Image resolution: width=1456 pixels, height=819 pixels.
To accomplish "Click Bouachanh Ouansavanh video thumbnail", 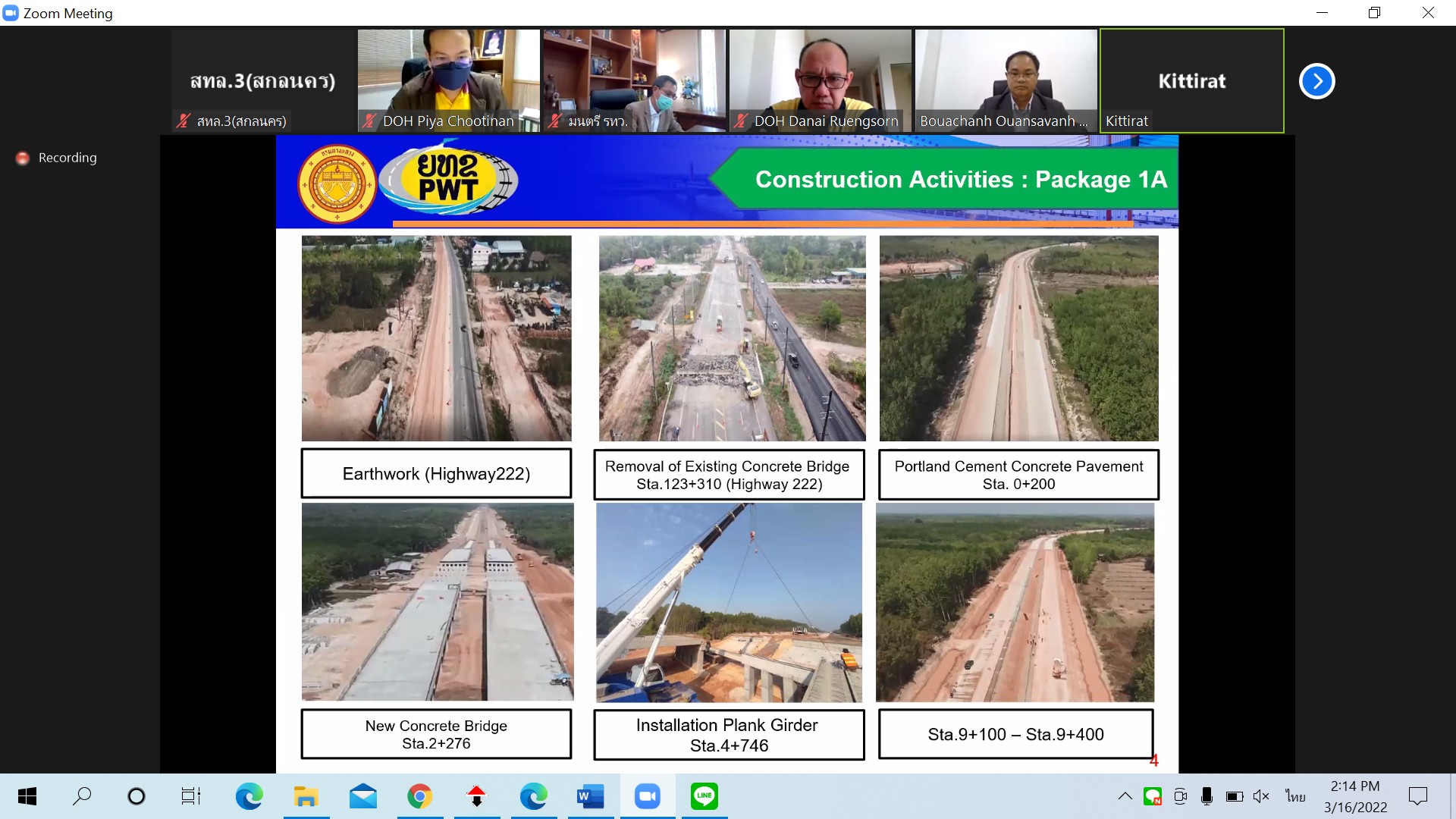I will pos(1006,80).
